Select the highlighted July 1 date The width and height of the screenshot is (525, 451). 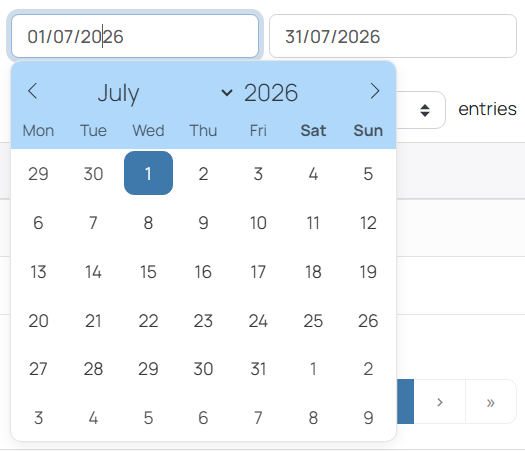(148, 173)
